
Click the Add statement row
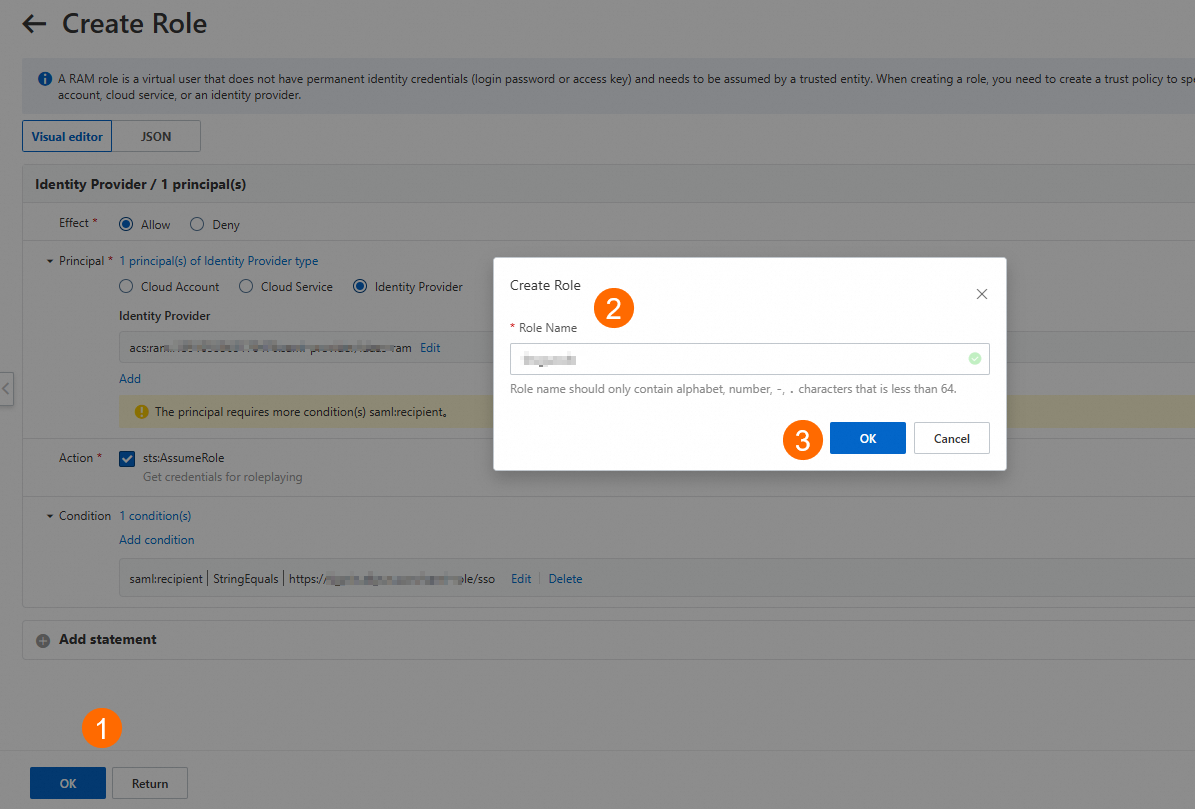(608, 640)
